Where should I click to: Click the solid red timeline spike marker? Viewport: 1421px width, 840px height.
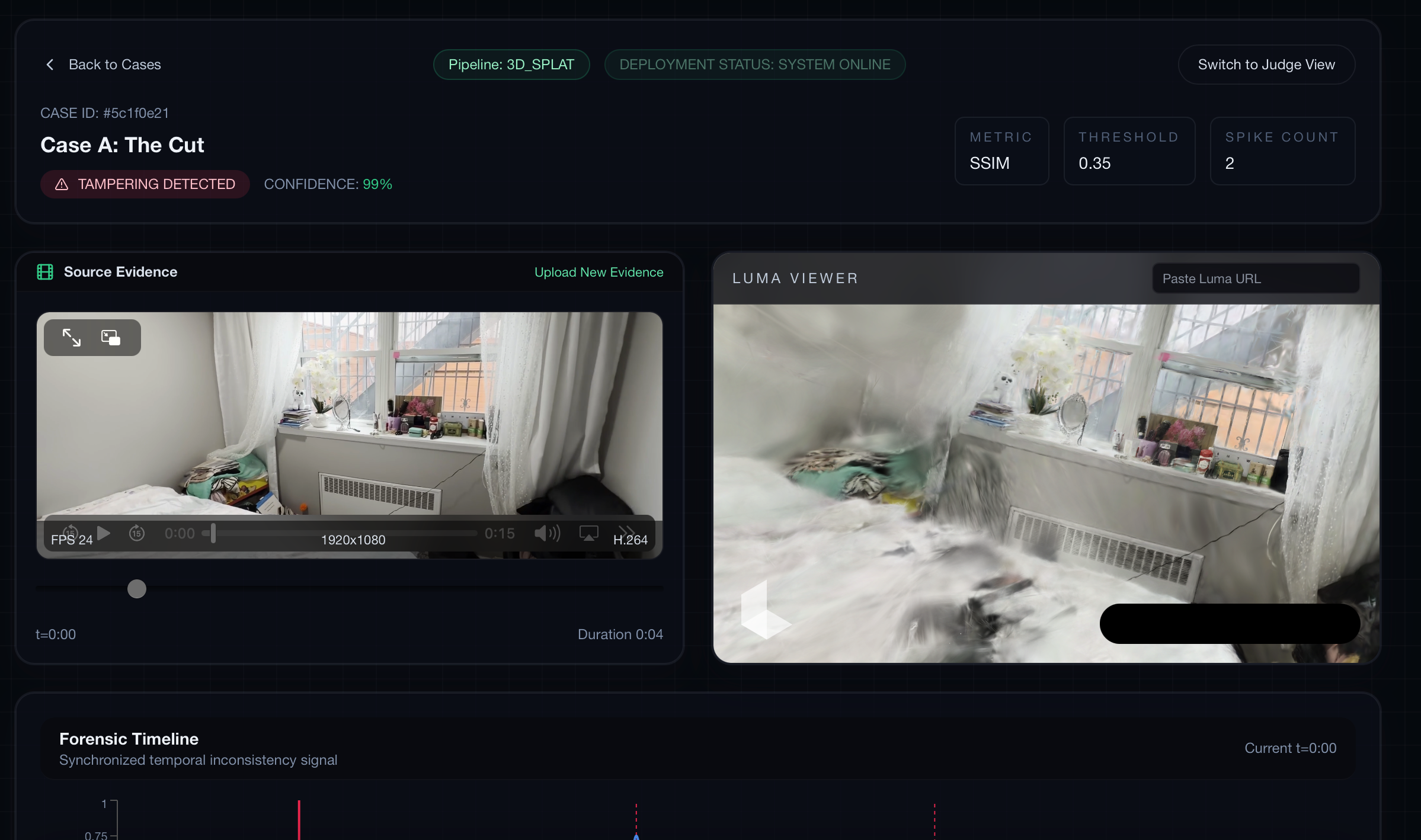pos(299,820)
